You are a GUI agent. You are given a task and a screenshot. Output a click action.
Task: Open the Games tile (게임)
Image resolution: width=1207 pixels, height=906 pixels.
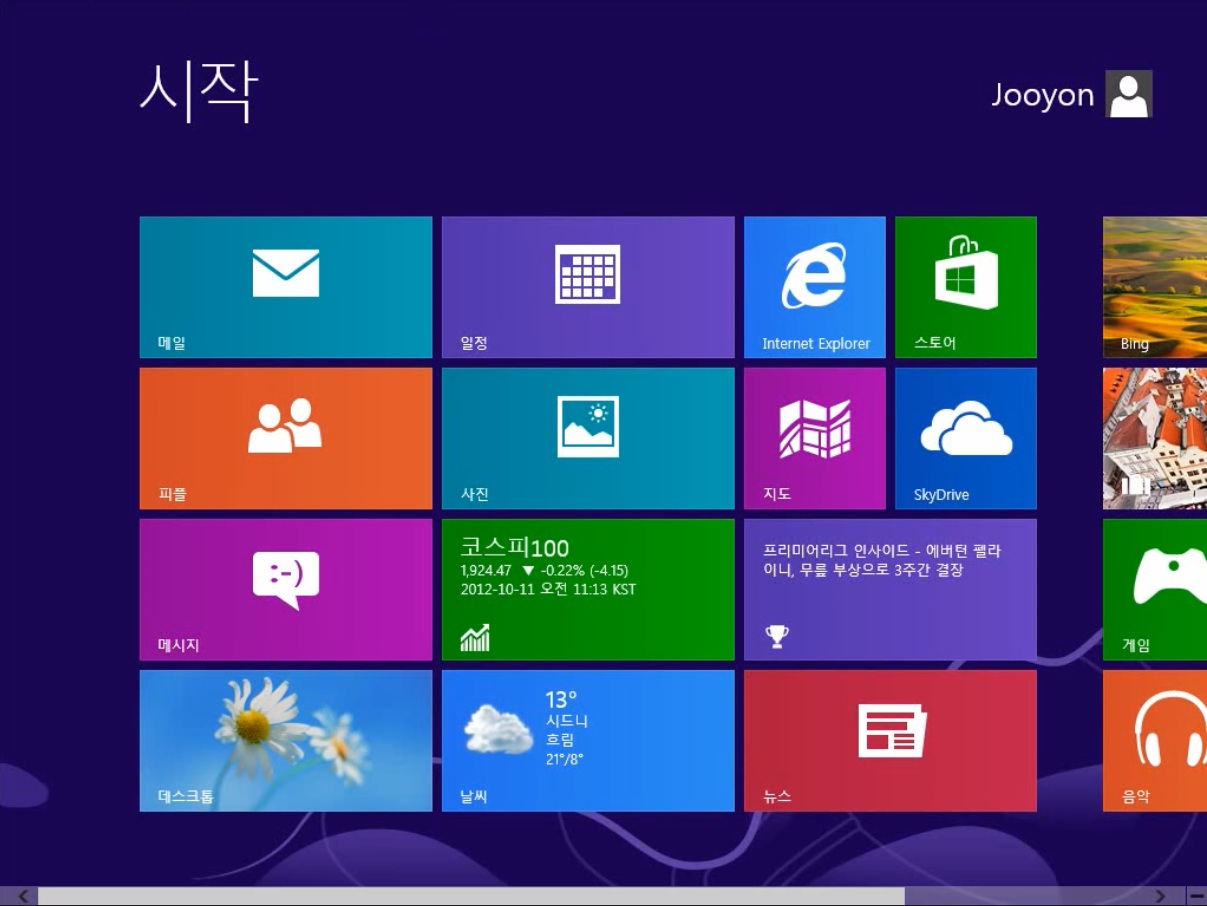1155,590
